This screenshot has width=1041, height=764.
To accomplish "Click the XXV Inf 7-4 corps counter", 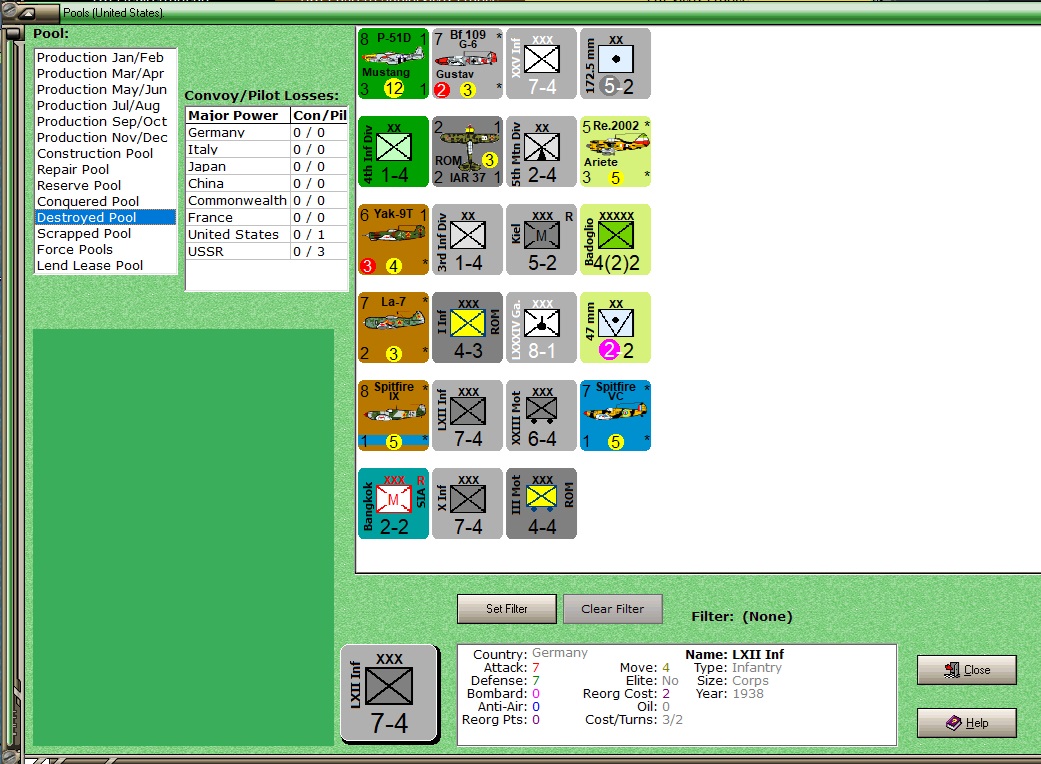I will click(541, 64).
